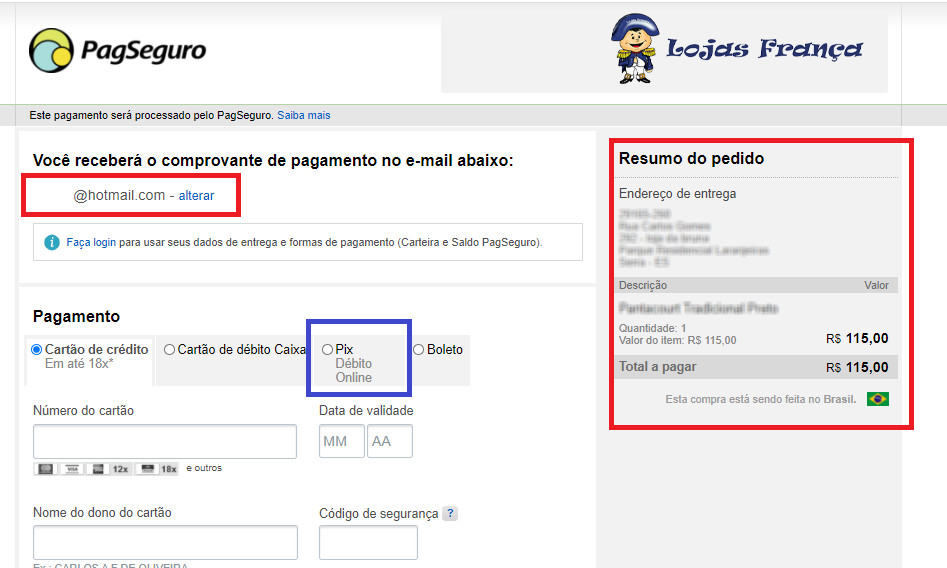Image resolution: width=947 pixels, height=568 pixels.
Task: Click the Pagamento section heading
Action: click(76, 316)
